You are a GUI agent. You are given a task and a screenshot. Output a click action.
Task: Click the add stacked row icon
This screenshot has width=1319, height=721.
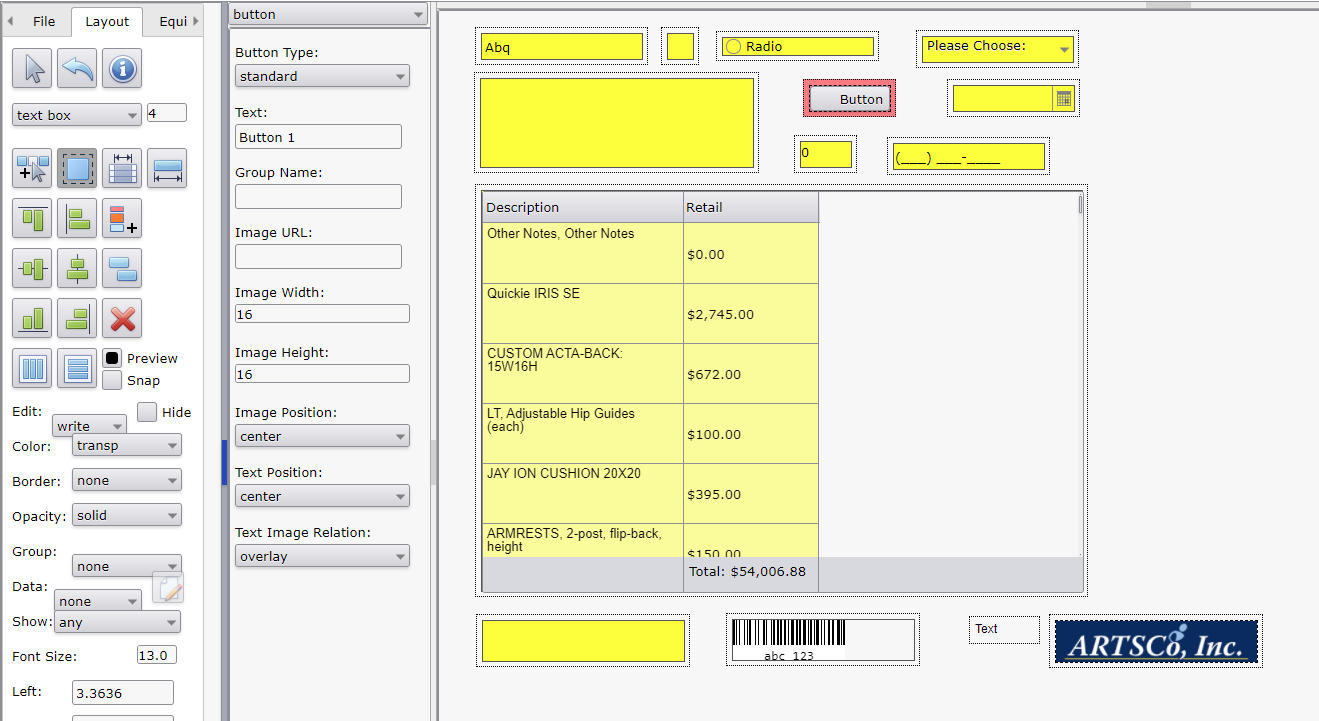click(x=122, y=218)
